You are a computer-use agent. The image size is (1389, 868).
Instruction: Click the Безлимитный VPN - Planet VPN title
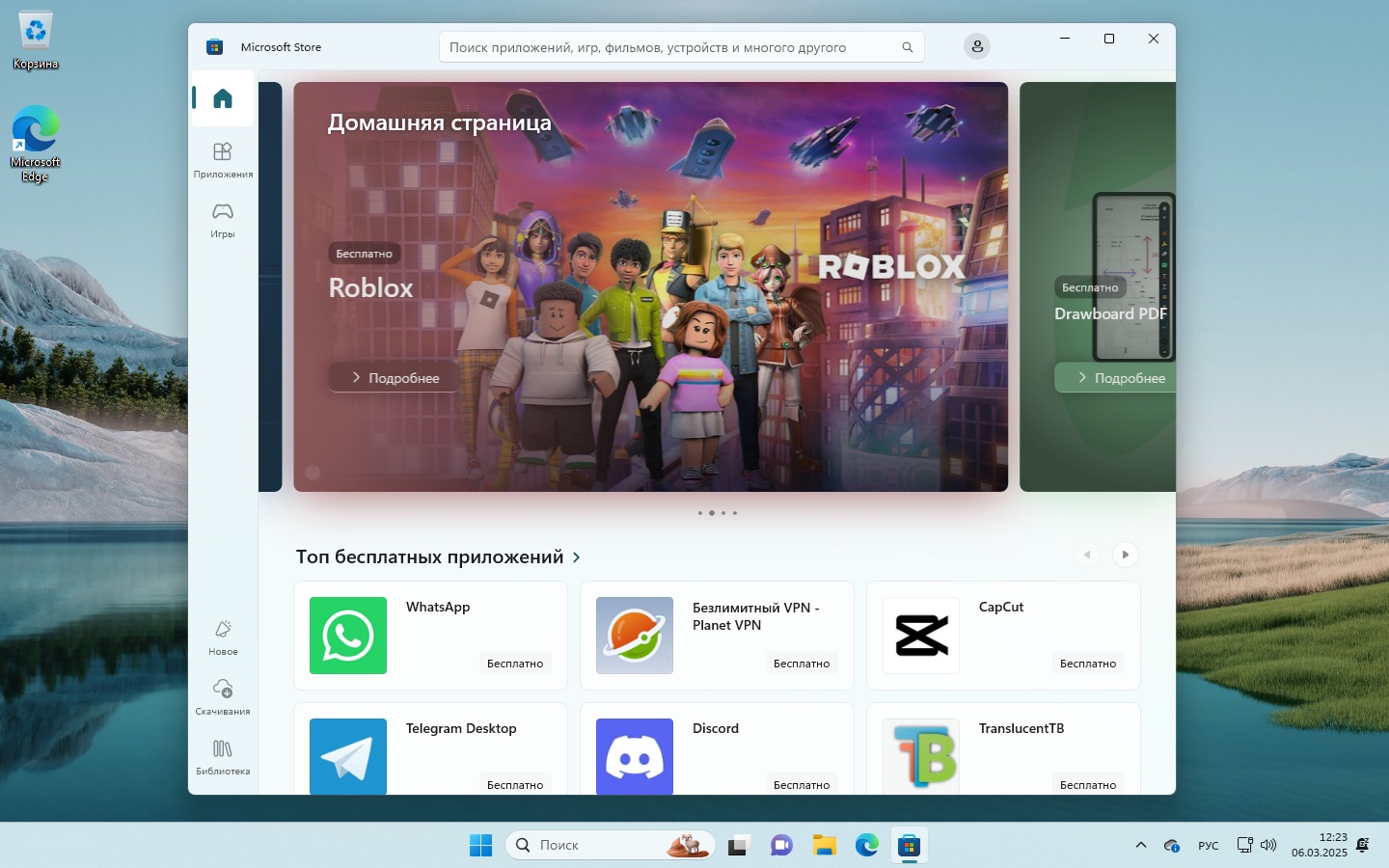pyautogui.click(x=756, y=616)
